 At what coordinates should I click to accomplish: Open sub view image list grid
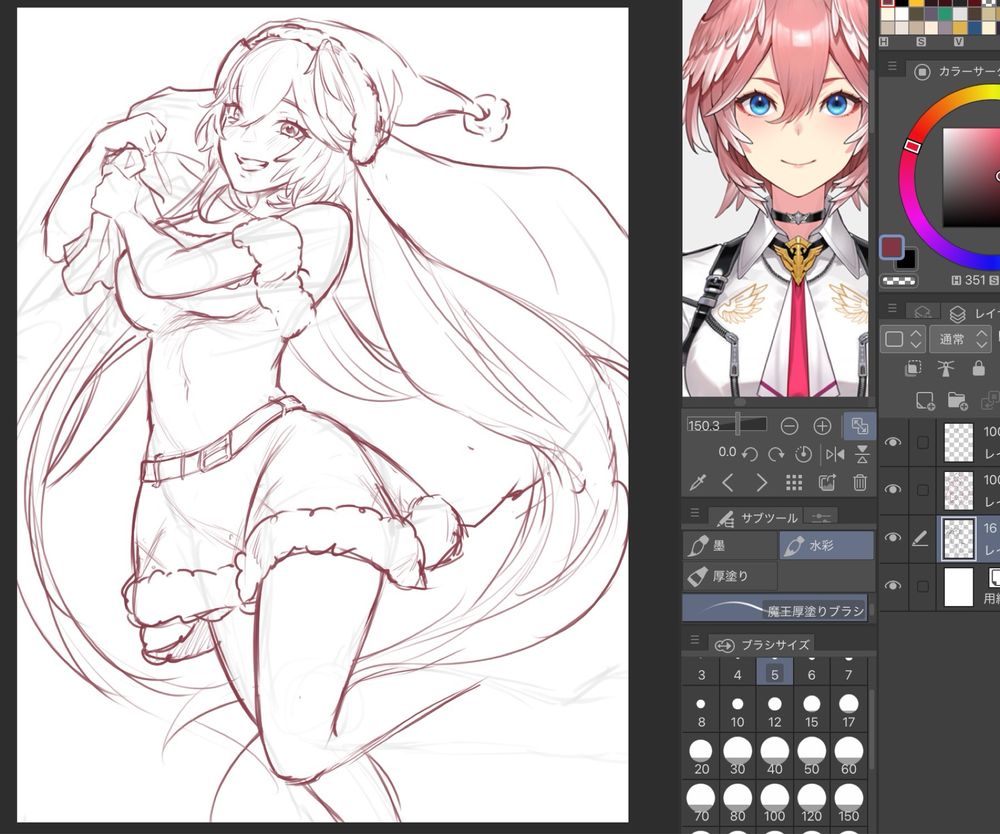tap(794, 483)
